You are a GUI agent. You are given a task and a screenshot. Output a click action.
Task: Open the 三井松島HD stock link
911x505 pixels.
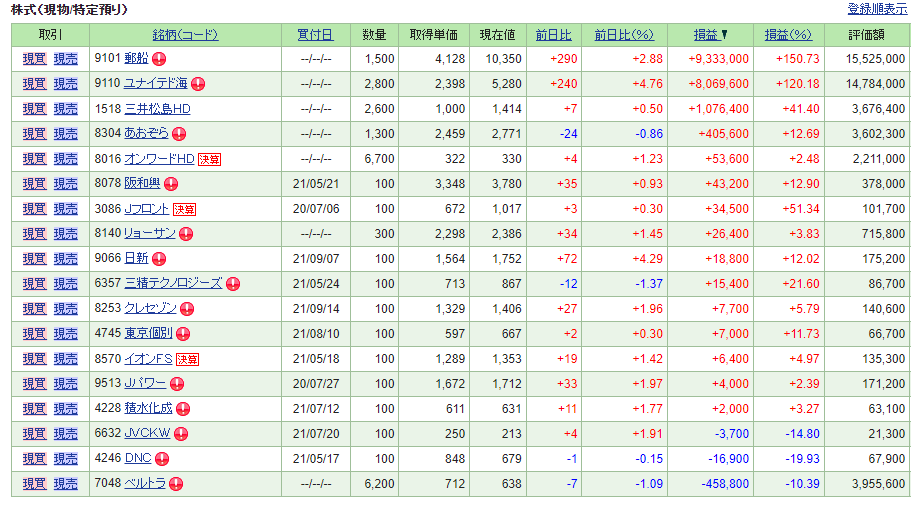point(157,109)
